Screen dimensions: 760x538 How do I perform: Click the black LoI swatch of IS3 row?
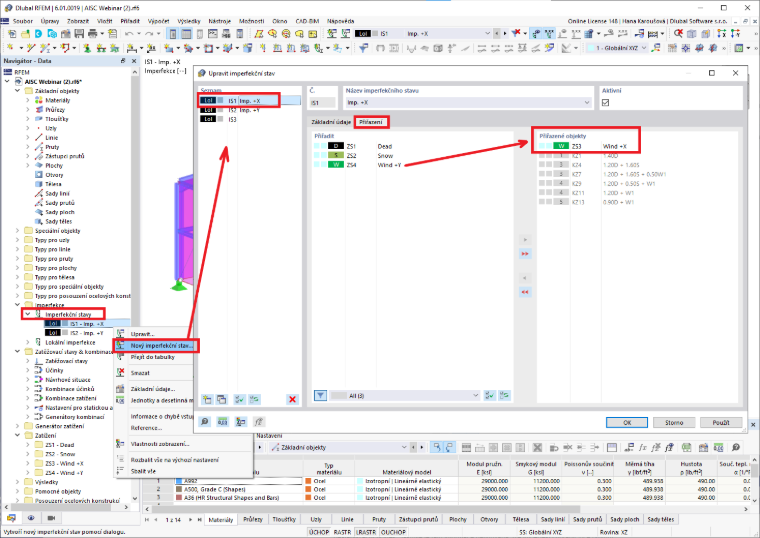(208, 119)
